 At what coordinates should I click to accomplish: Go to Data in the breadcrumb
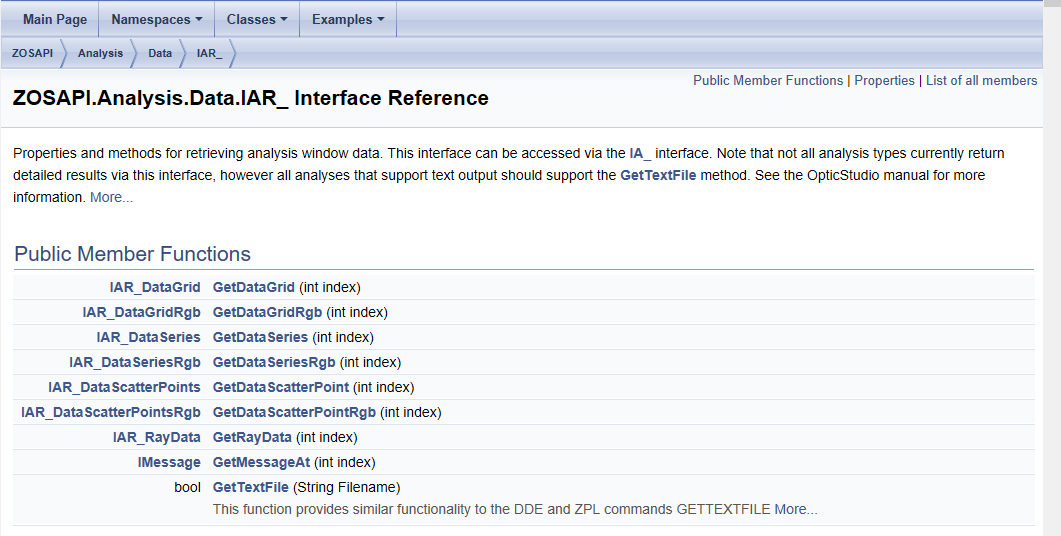click(160, 53)
